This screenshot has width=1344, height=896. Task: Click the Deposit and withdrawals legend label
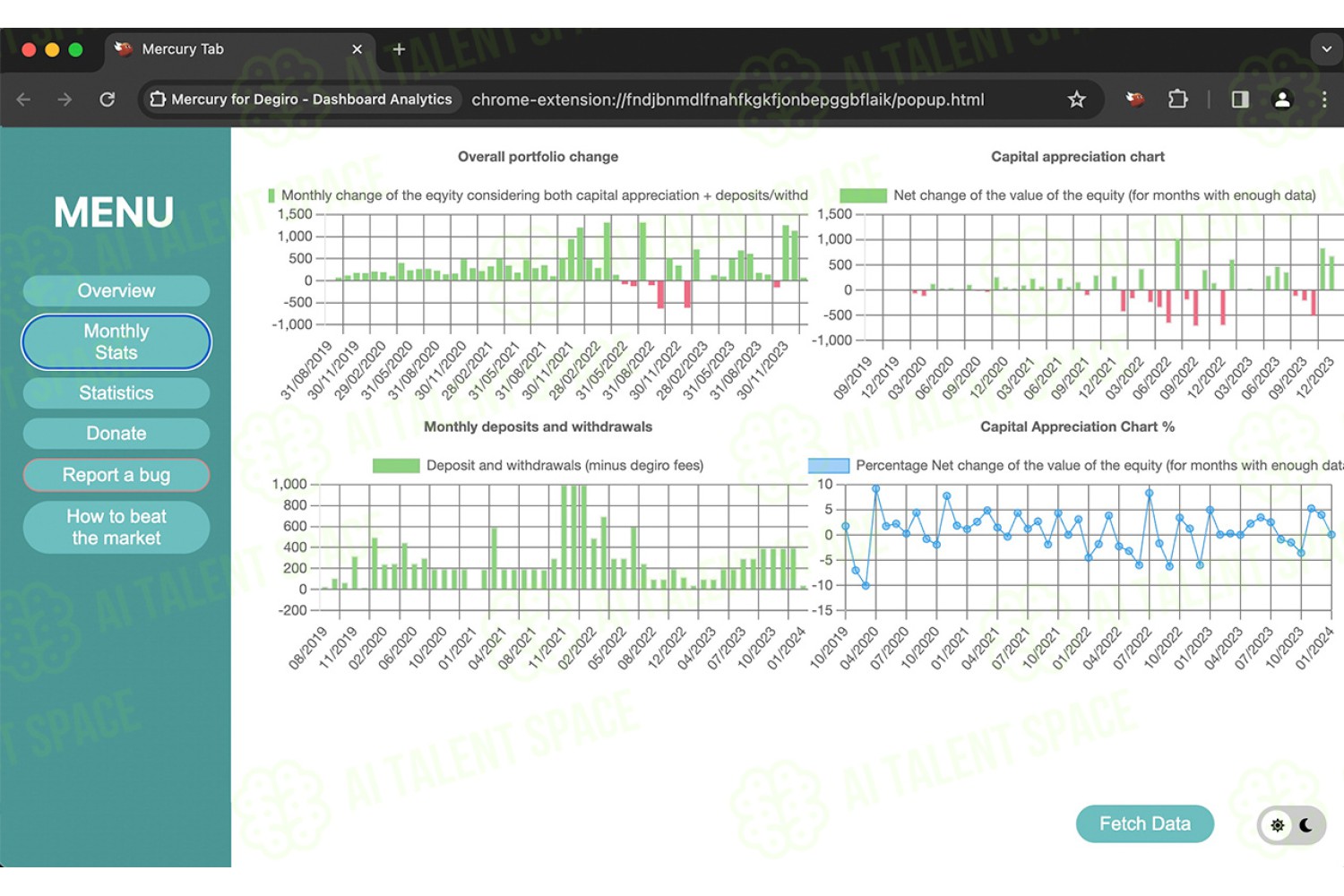click(x=565, y=465)
